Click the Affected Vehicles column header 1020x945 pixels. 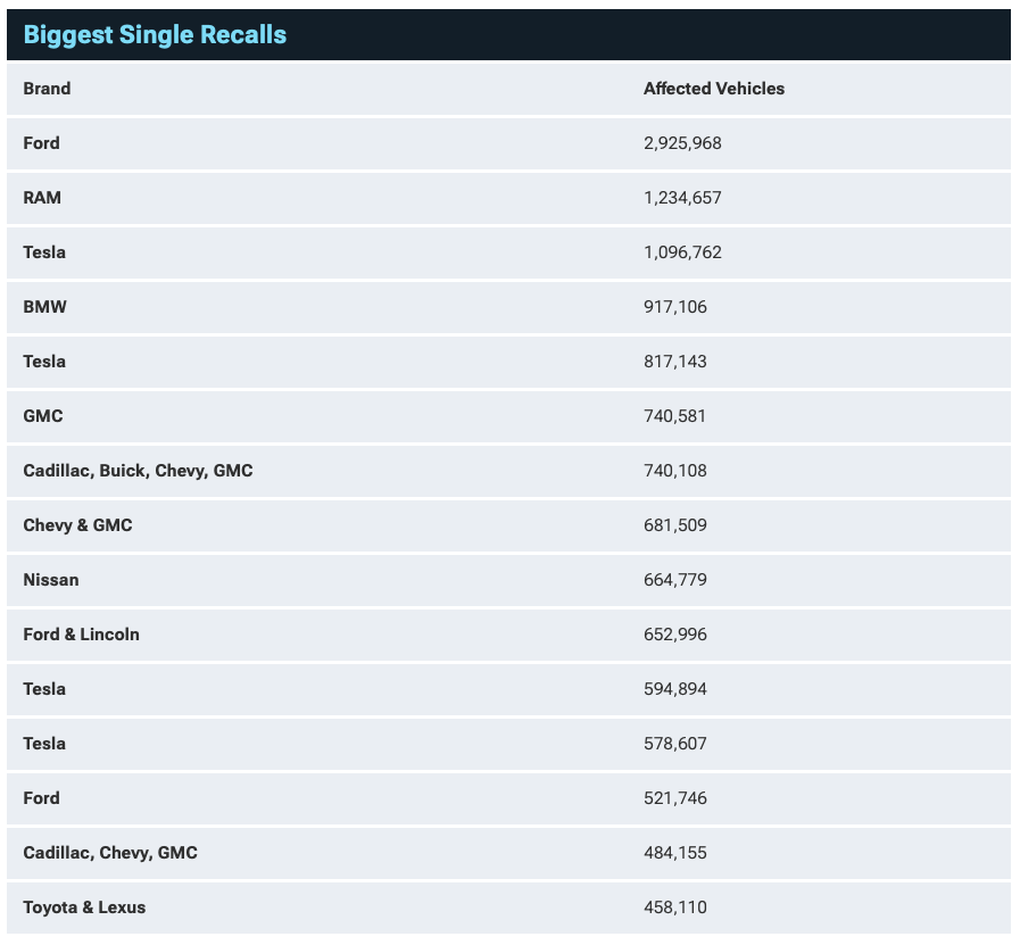coord(714,88)
